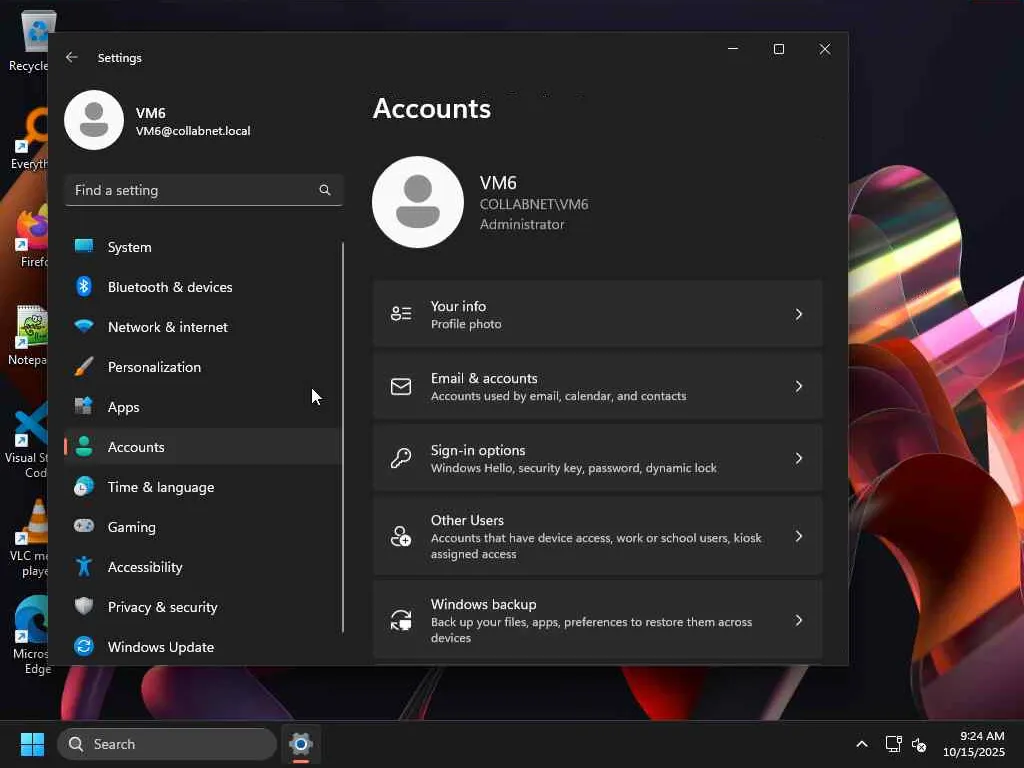Open the Apps sidebar label
1024x768 pixels.
coord(123,407)
